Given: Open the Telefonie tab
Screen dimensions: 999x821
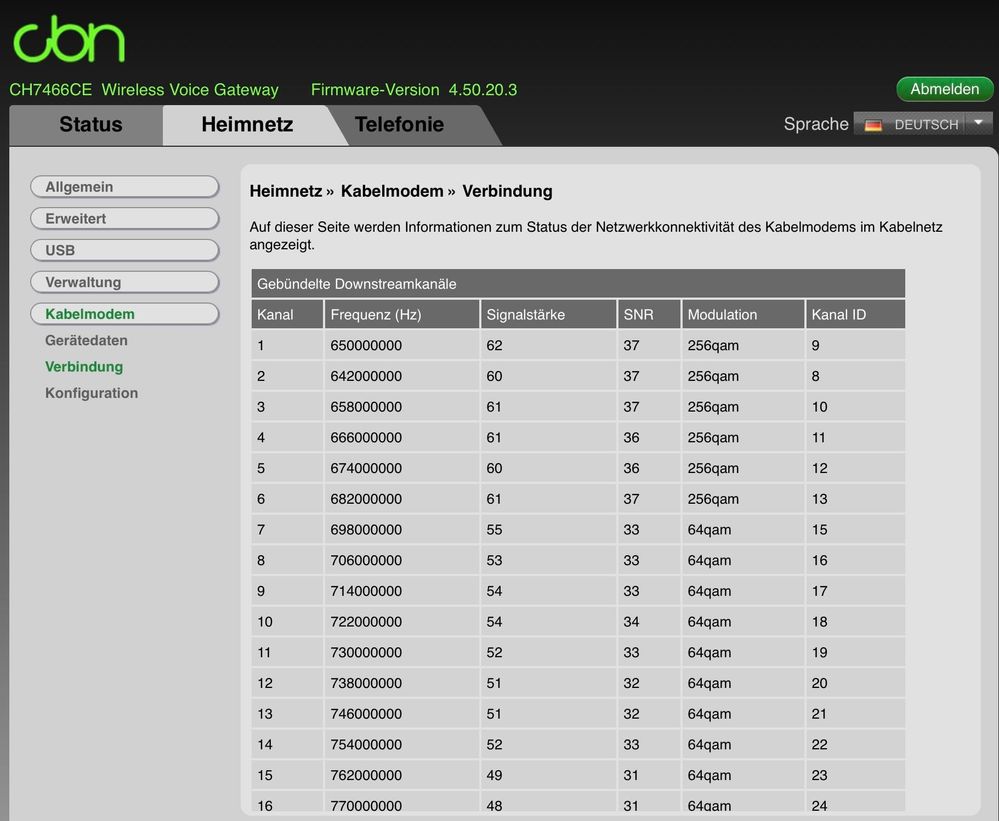Looking at the screenshot, I should pos(399,124).
